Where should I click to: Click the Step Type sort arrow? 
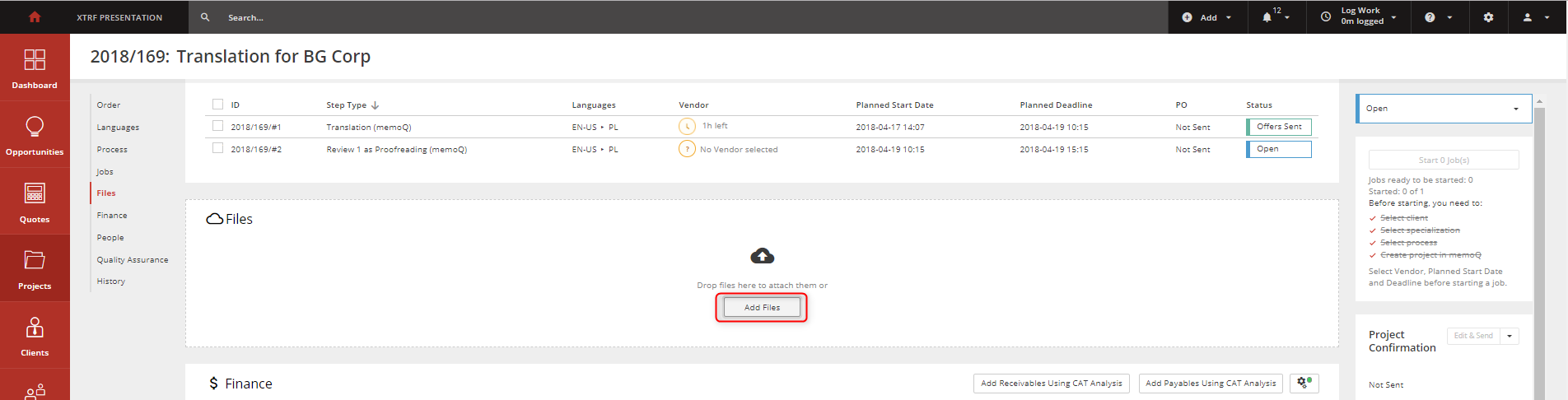(x=376, y=105)
